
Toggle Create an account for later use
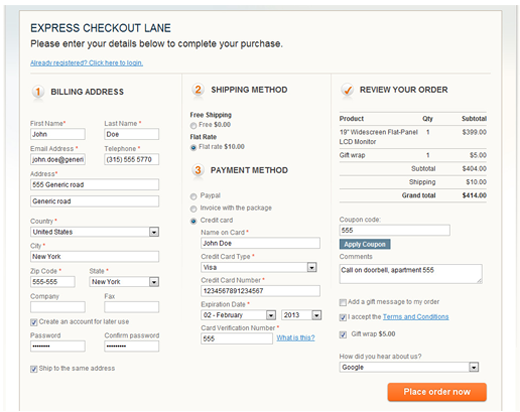click(34, 322)
